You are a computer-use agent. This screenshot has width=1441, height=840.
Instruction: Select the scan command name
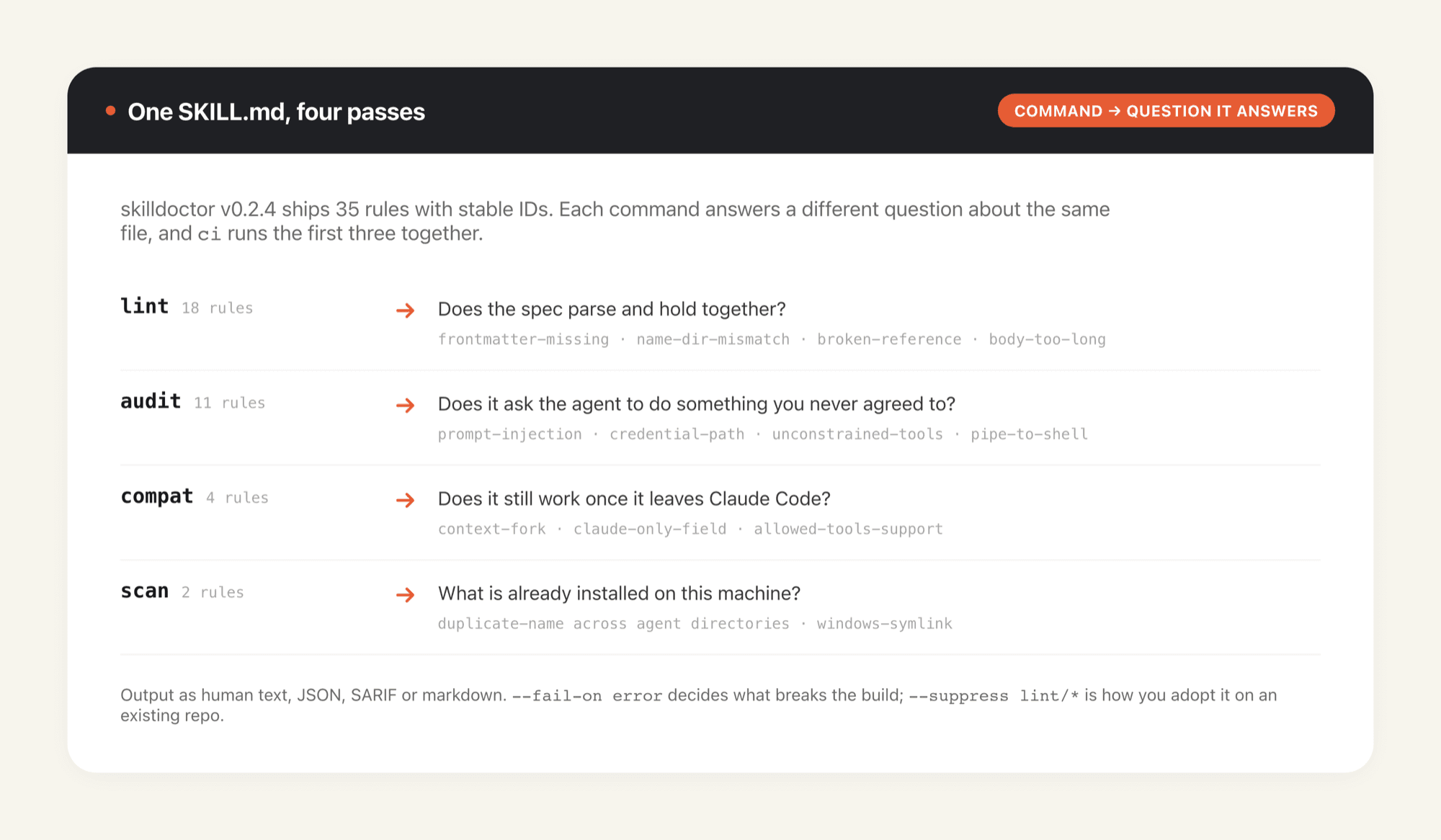point(145,591)
